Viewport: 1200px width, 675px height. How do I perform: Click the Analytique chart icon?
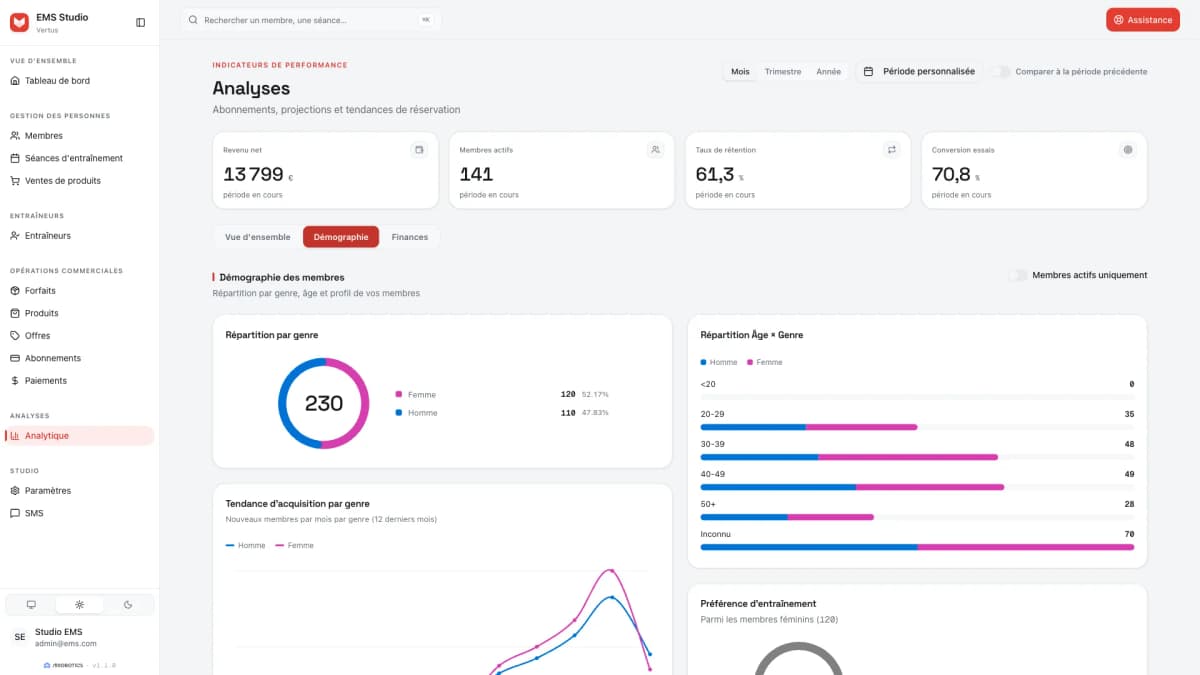click(15, 436)
